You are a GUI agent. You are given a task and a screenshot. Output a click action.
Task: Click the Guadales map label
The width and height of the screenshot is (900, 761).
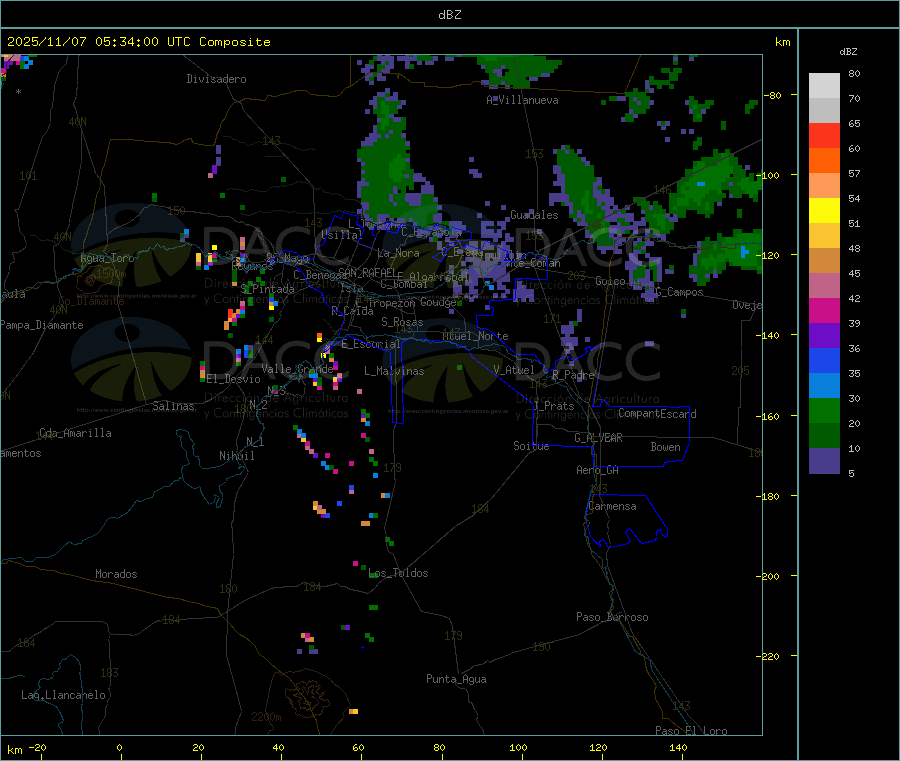pyautogui.click(x=534, y=215)
